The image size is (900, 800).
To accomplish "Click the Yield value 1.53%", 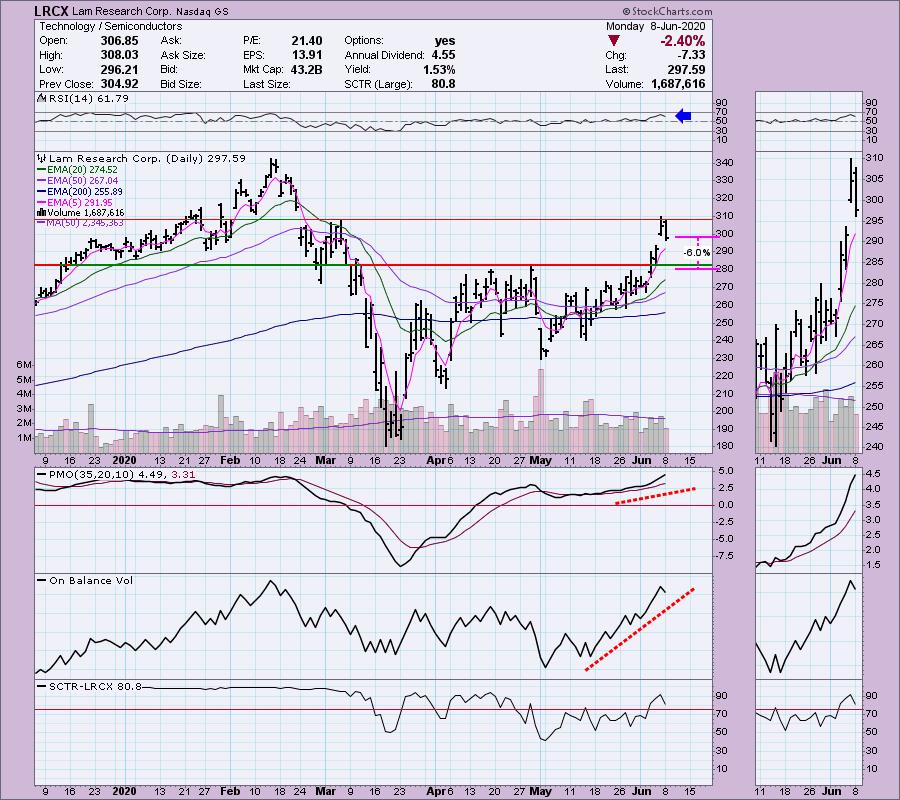I will (439, 69).
